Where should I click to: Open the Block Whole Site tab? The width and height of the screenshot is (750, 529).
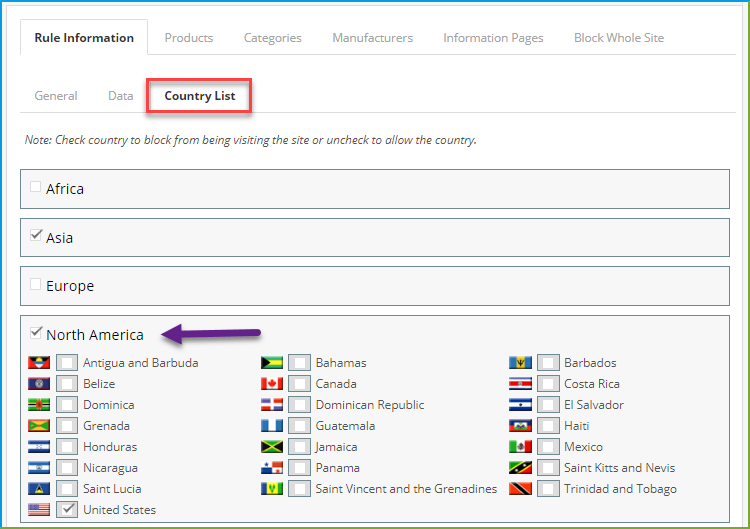click(619, 38)
